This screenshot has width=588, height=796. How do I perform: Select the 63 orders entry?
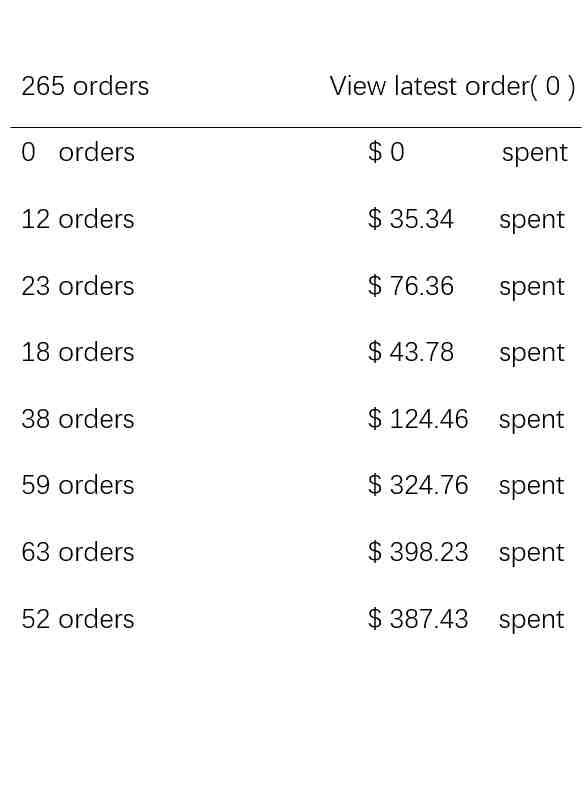coord(78,552)
